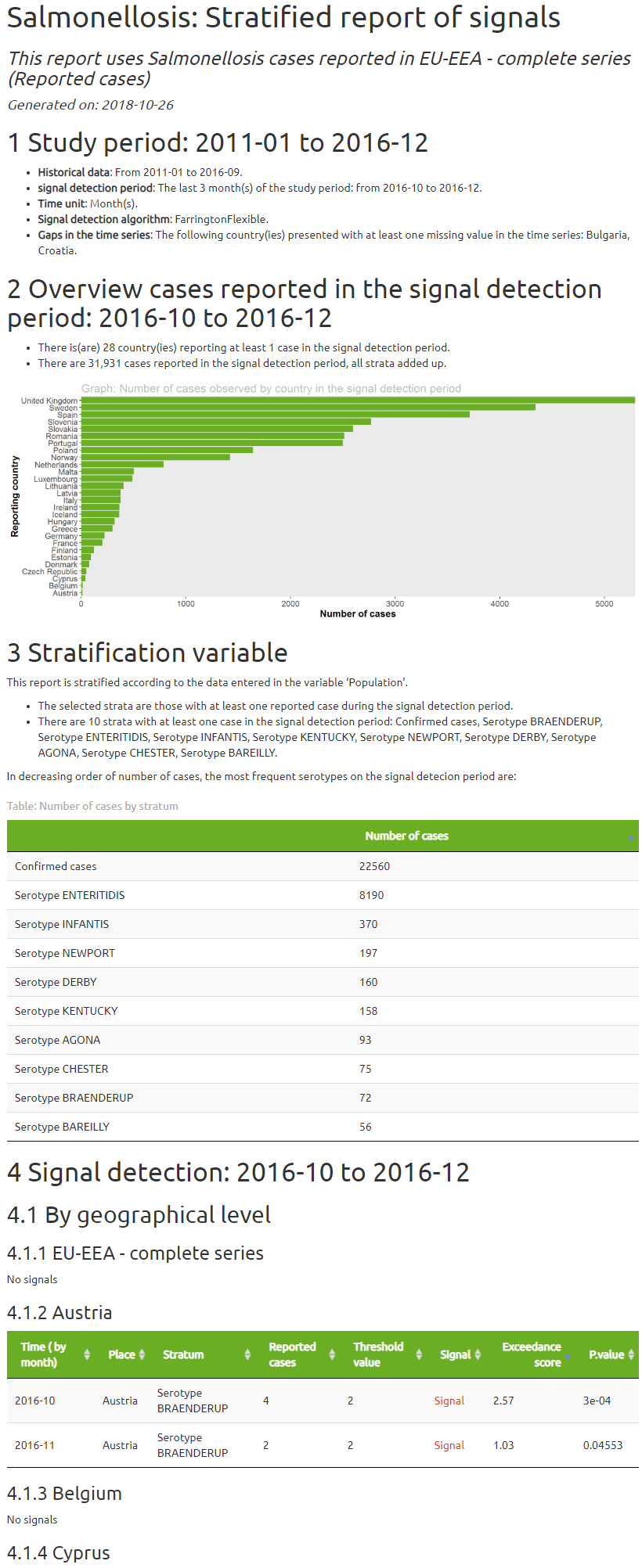The width and height of the screenshot is (642, 1568).
Task: Click sort arrow in stratum table header
Action: coord(630,837)
